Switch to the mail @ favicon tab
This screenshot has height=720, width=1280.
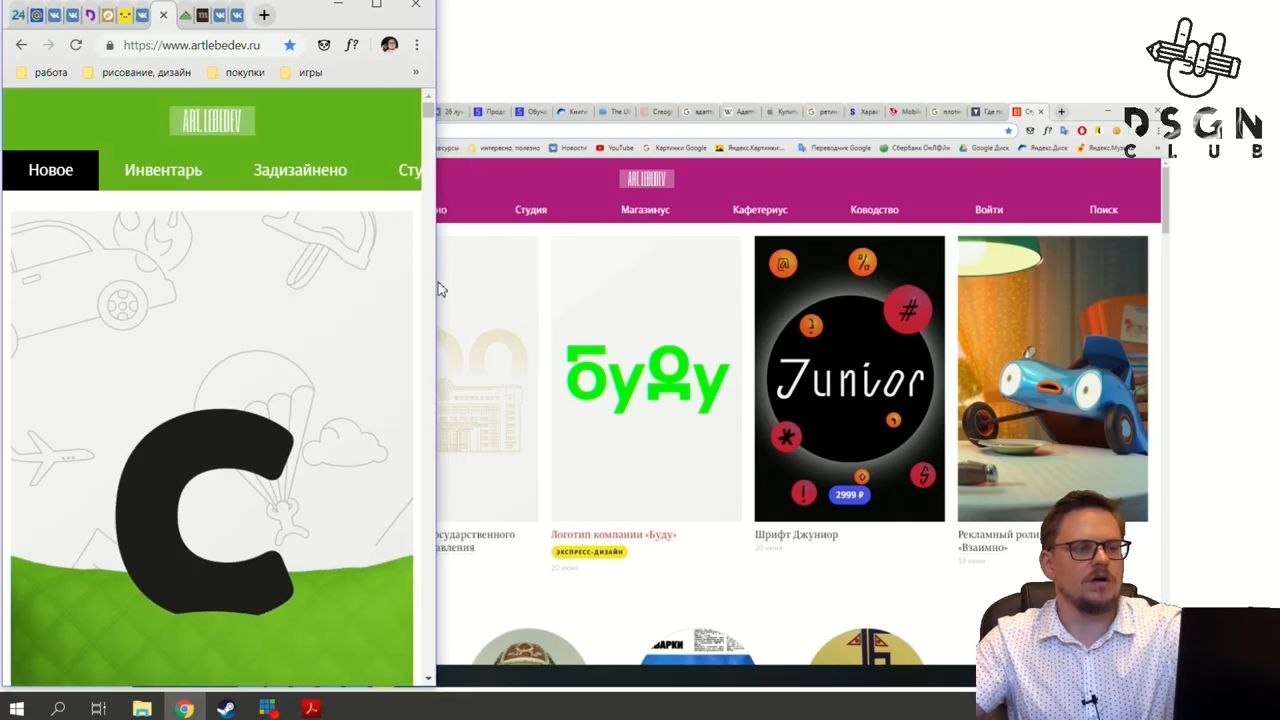coord(37,15)
